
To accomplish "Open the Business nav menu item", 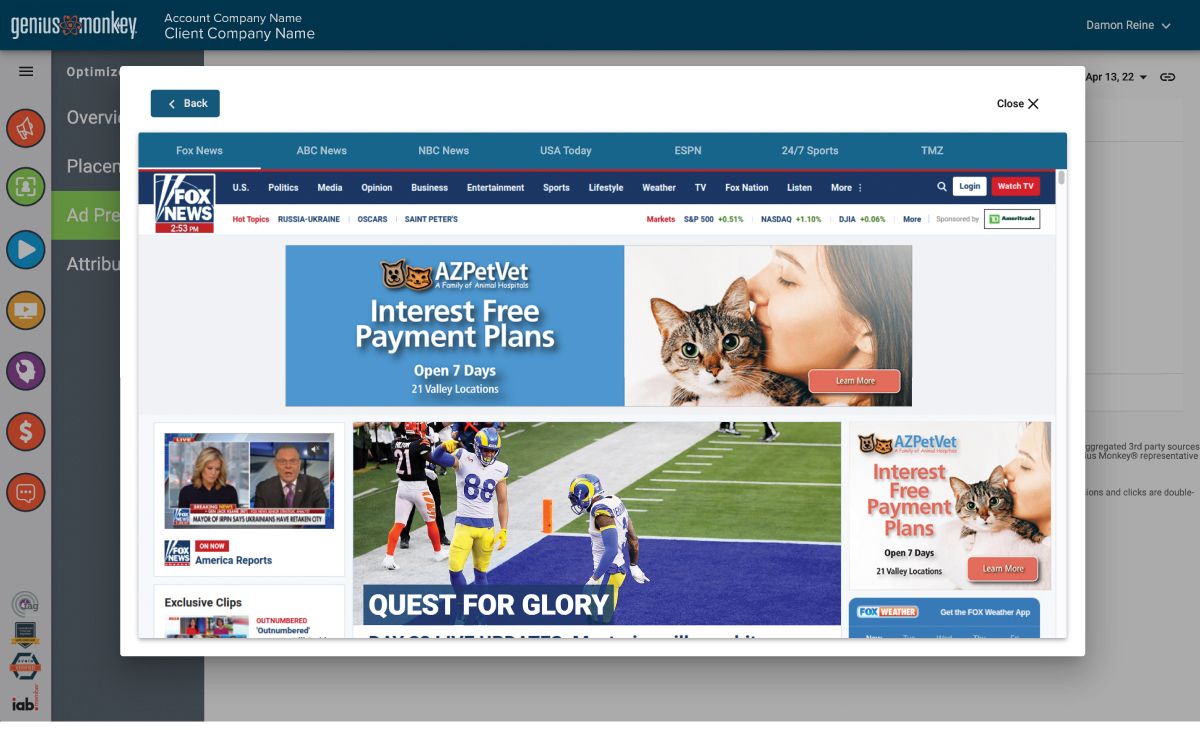I will point(429,187).
